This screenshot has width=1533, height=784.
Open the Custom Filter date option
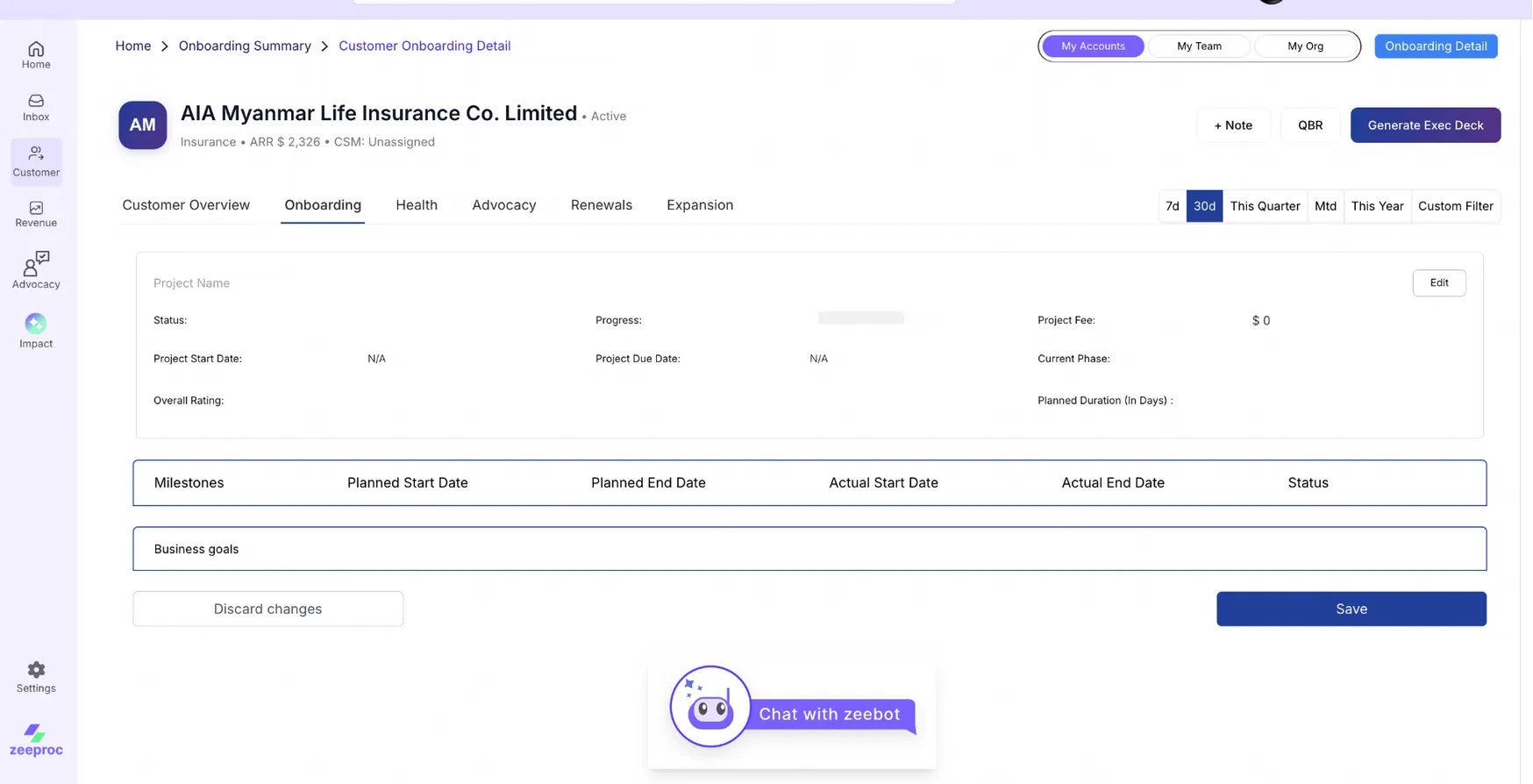pyautogui.click(x=1454, y=206)
